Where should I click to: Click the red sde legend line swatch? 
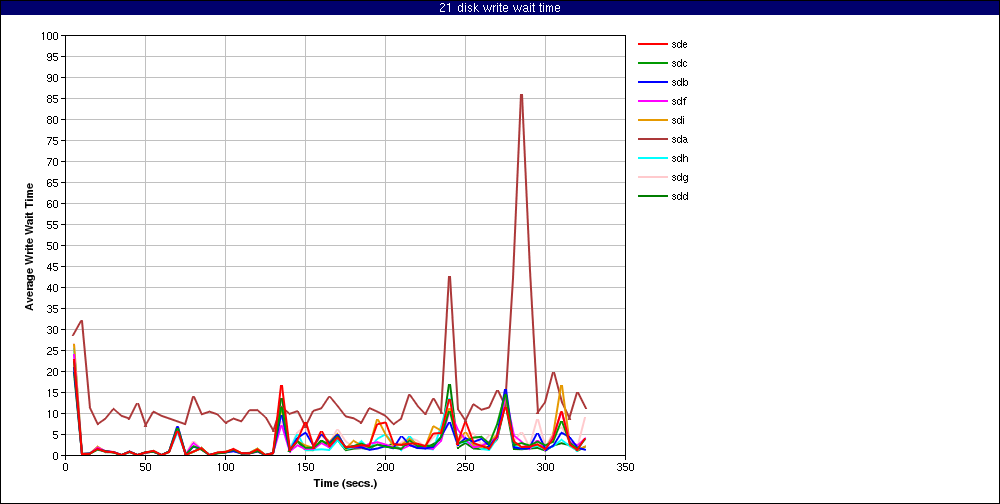point(652,44)
